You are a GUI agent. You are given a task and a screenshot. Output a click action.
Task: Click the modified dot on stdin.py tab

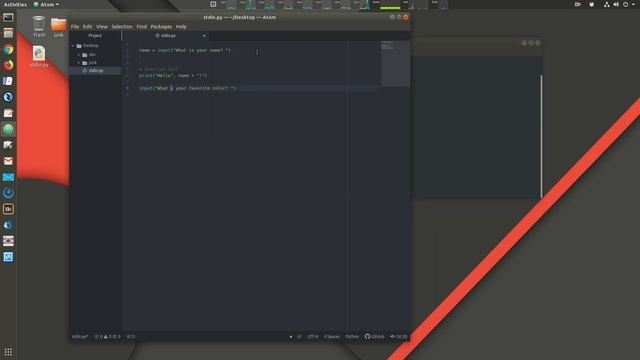pyautogui.click(x=204, y=36)
